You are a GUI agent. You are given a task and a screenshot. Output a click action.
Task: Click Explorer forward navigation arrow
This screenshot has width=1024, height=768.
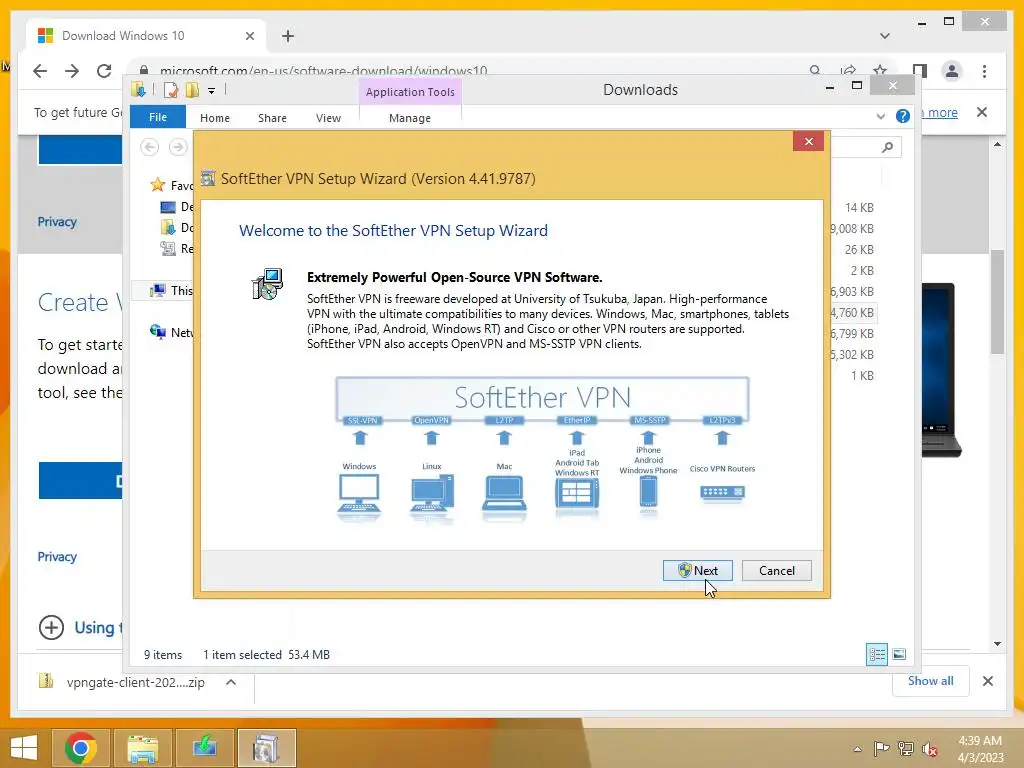178,147
